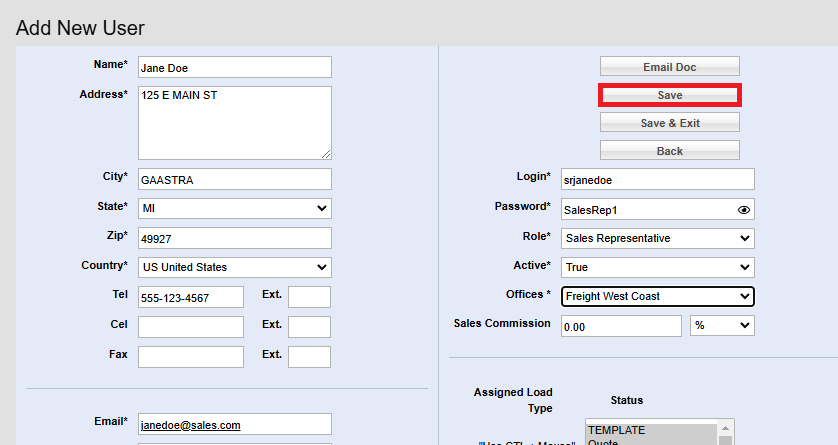
Task: Open the State dropdown
Action: tap(234, 208)
